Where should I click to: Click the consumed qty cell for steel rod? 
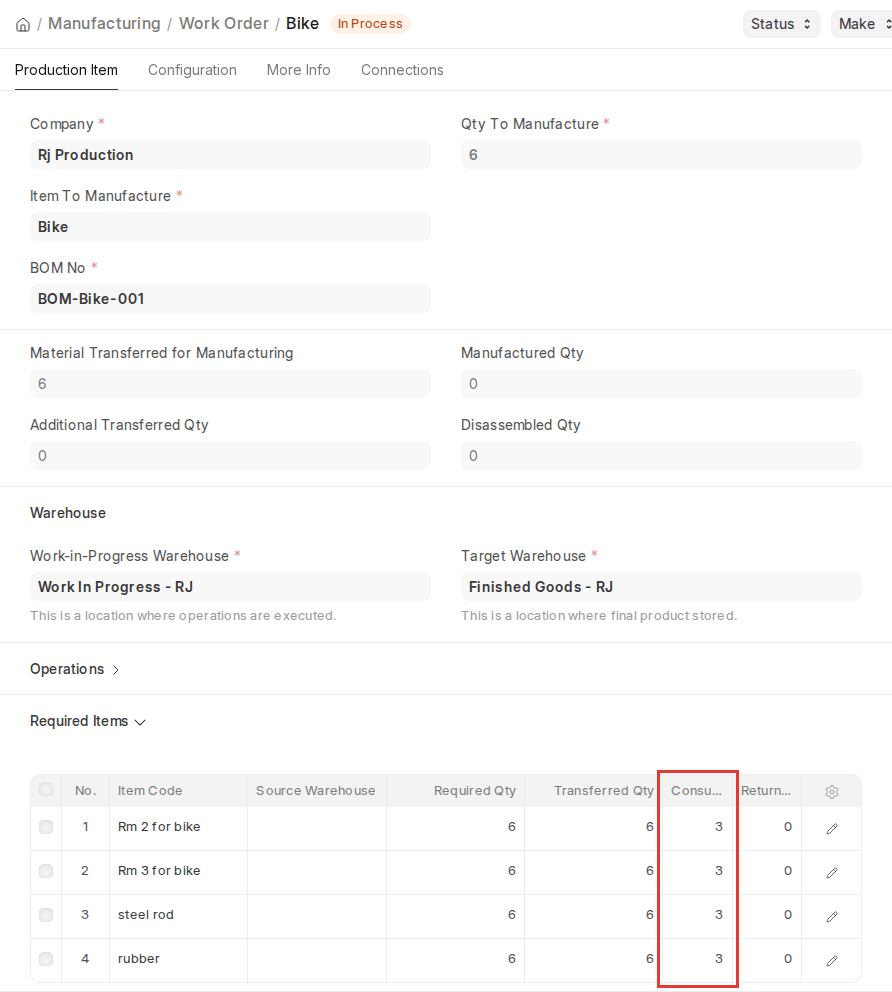click(697, 915)
